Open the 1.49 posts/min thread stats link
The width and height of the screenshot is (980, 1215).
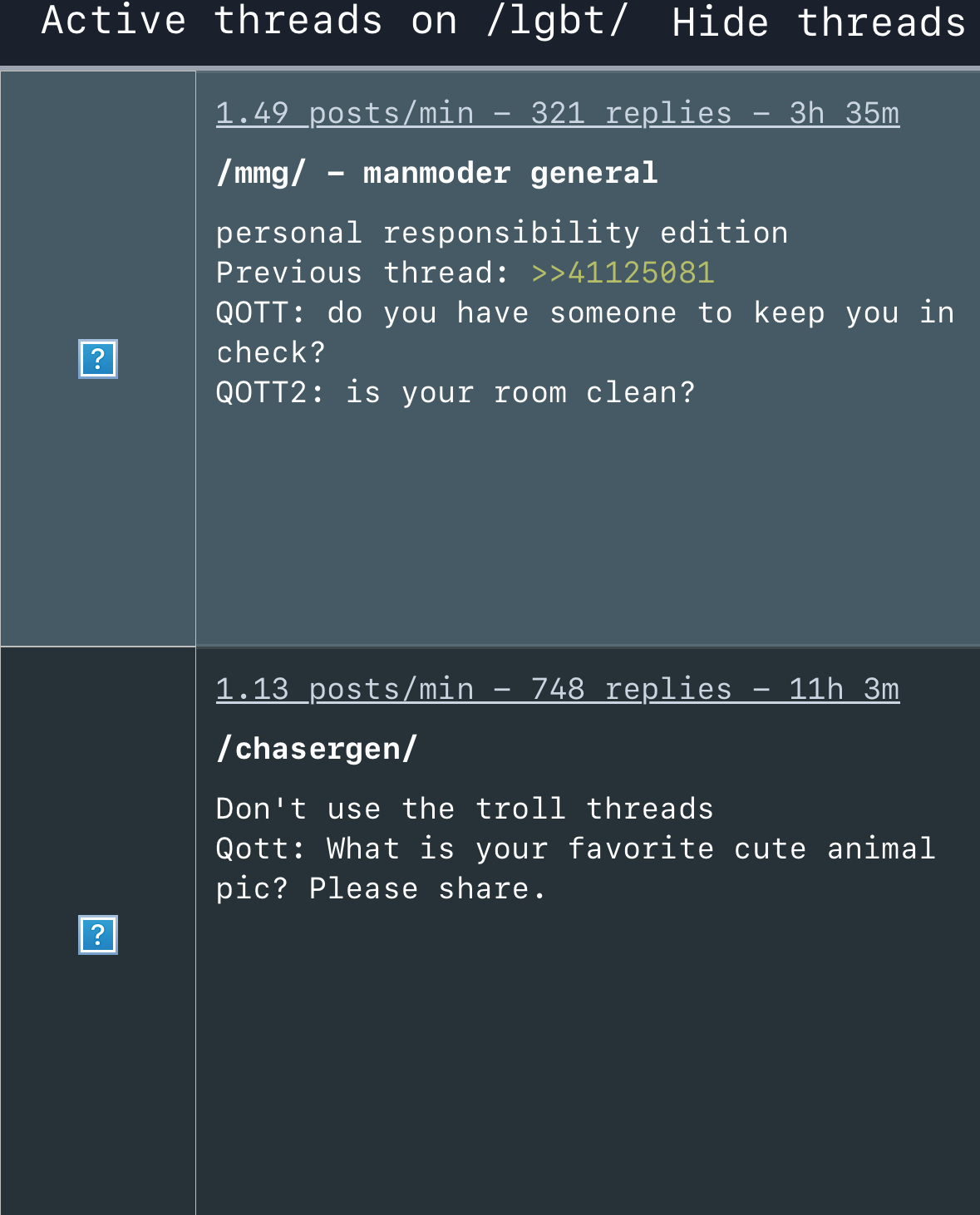(558, 113)
